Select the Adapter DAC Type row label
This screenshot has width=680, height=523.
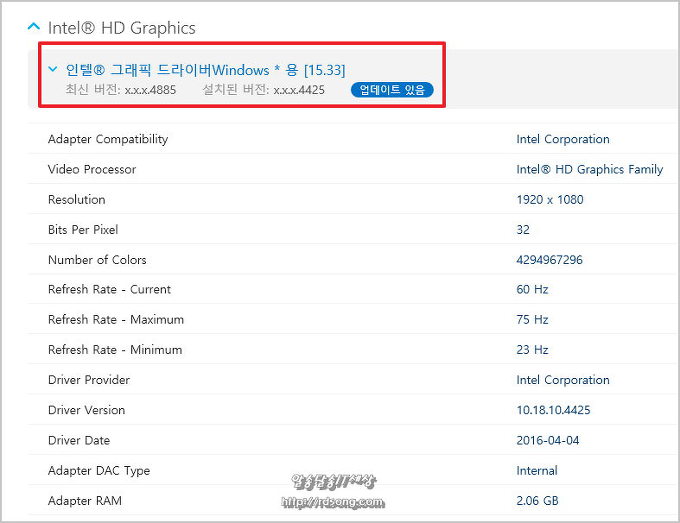point(99,470)
